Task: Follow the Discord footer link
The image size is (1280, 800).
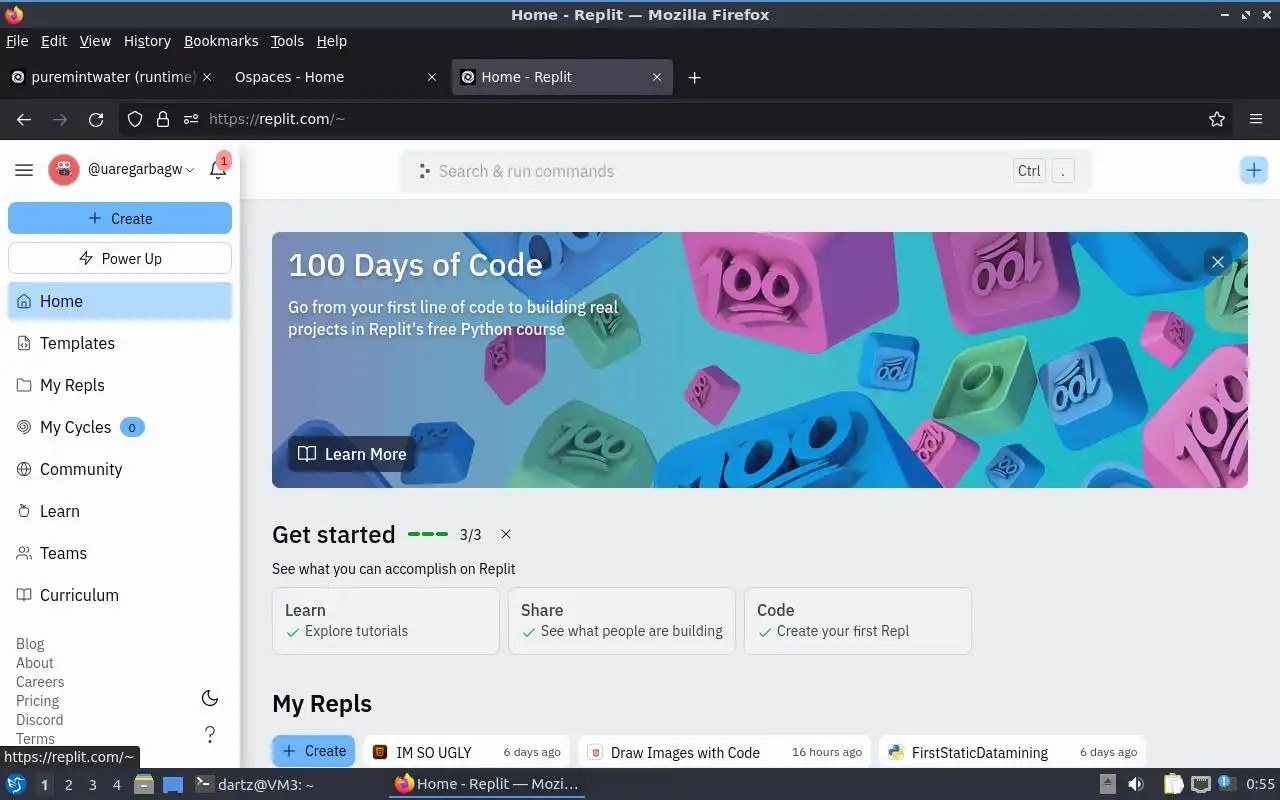Action: coord(39,720)
